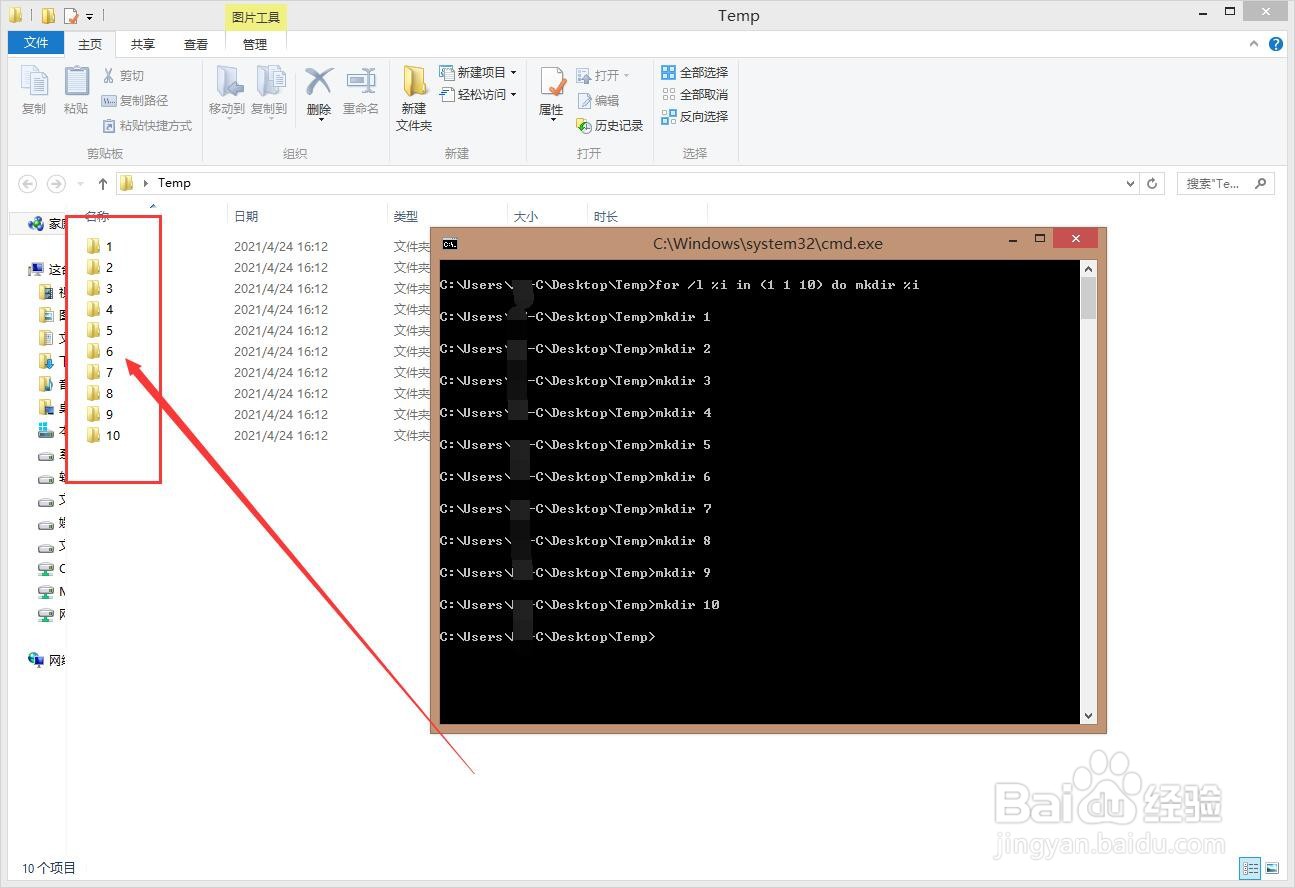Screen dimensions: 1295x888
Task: Switch to large icons view in status bar
Action: [1272, 868]
